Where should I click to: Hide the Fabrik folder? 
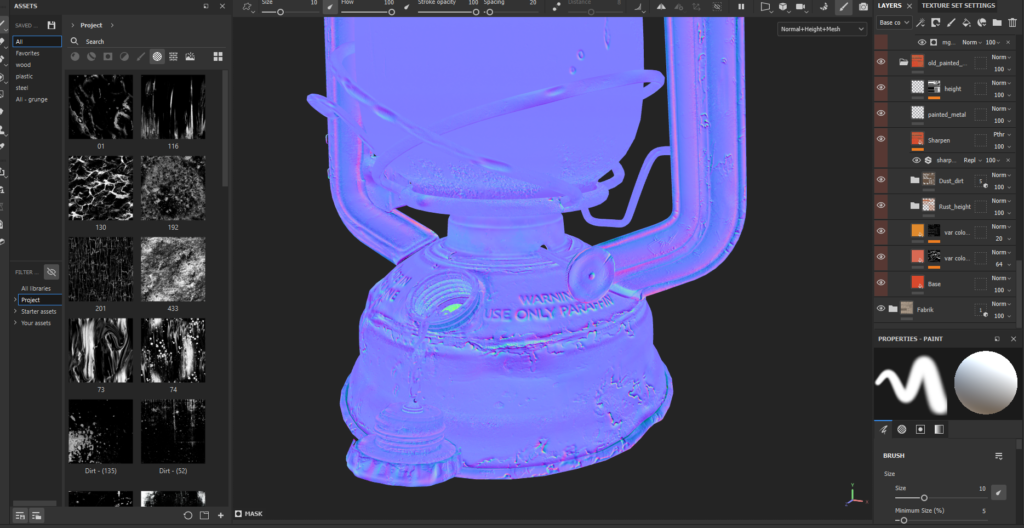881,308
